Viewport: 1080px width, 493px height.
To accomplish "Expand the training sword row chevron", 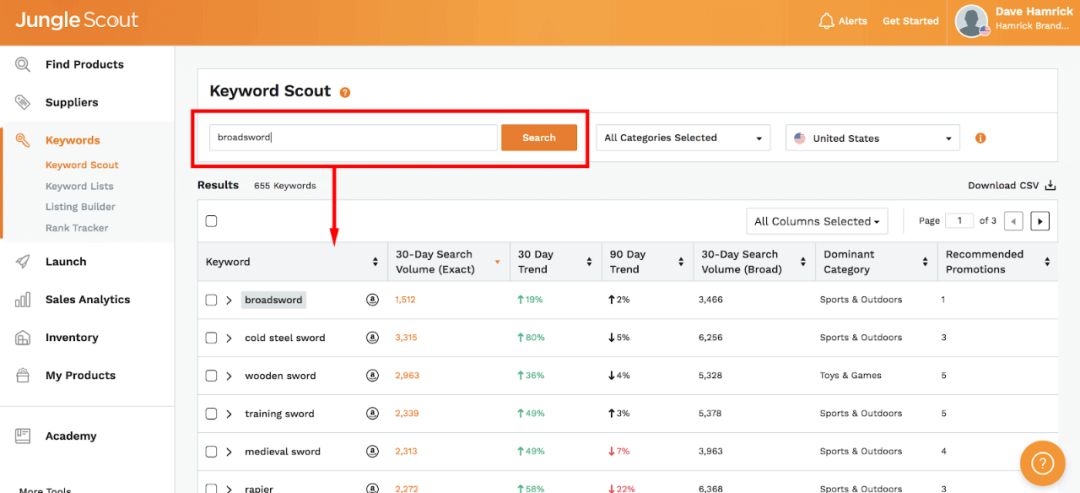I will click(229, 414).
